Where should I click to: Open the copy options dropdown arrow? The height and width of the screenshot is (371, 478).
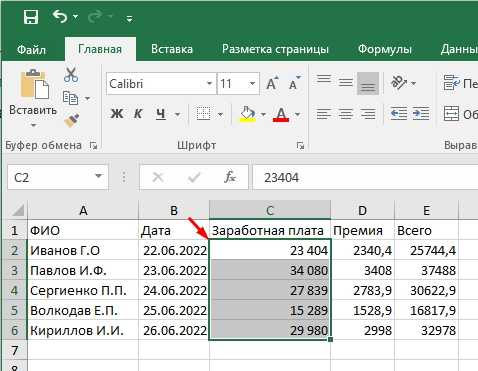coord(87,98)
